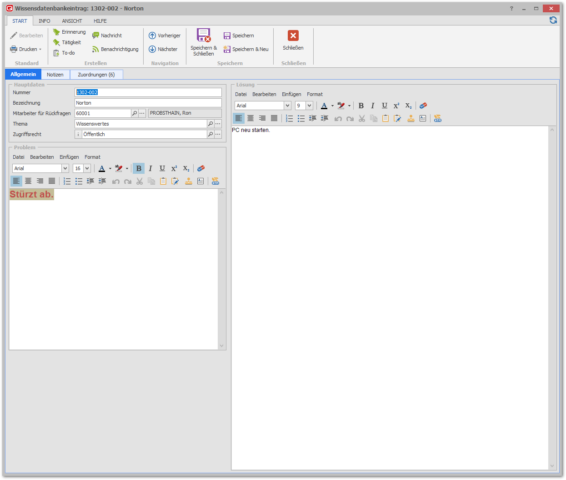Image resolution: width=566 pixels, height=480 pixels.
Task: Toggle Italic in Lösung editor
Action: pos(373,105)
